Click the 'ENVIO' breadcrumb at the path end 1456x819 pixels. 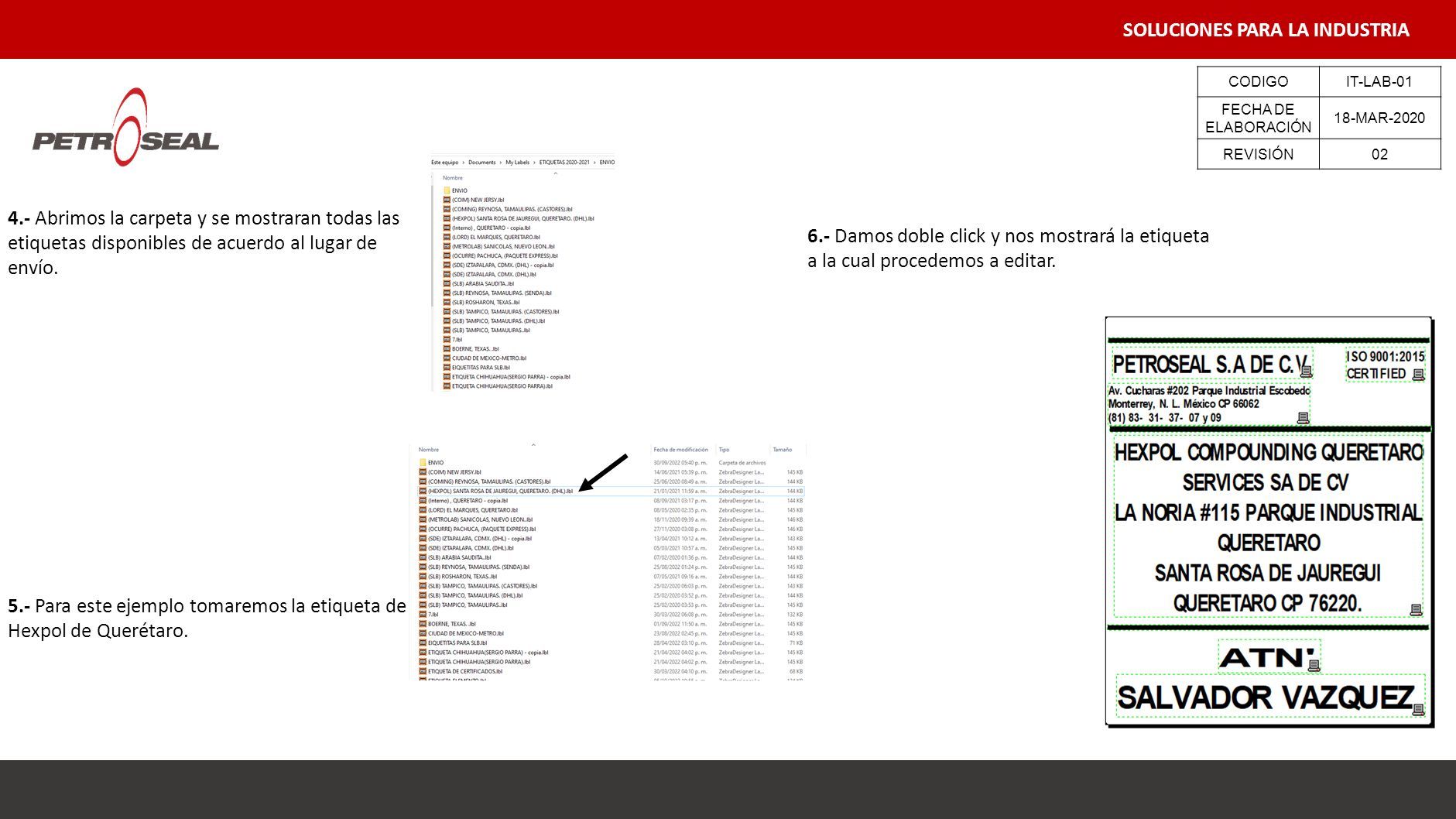607,163
